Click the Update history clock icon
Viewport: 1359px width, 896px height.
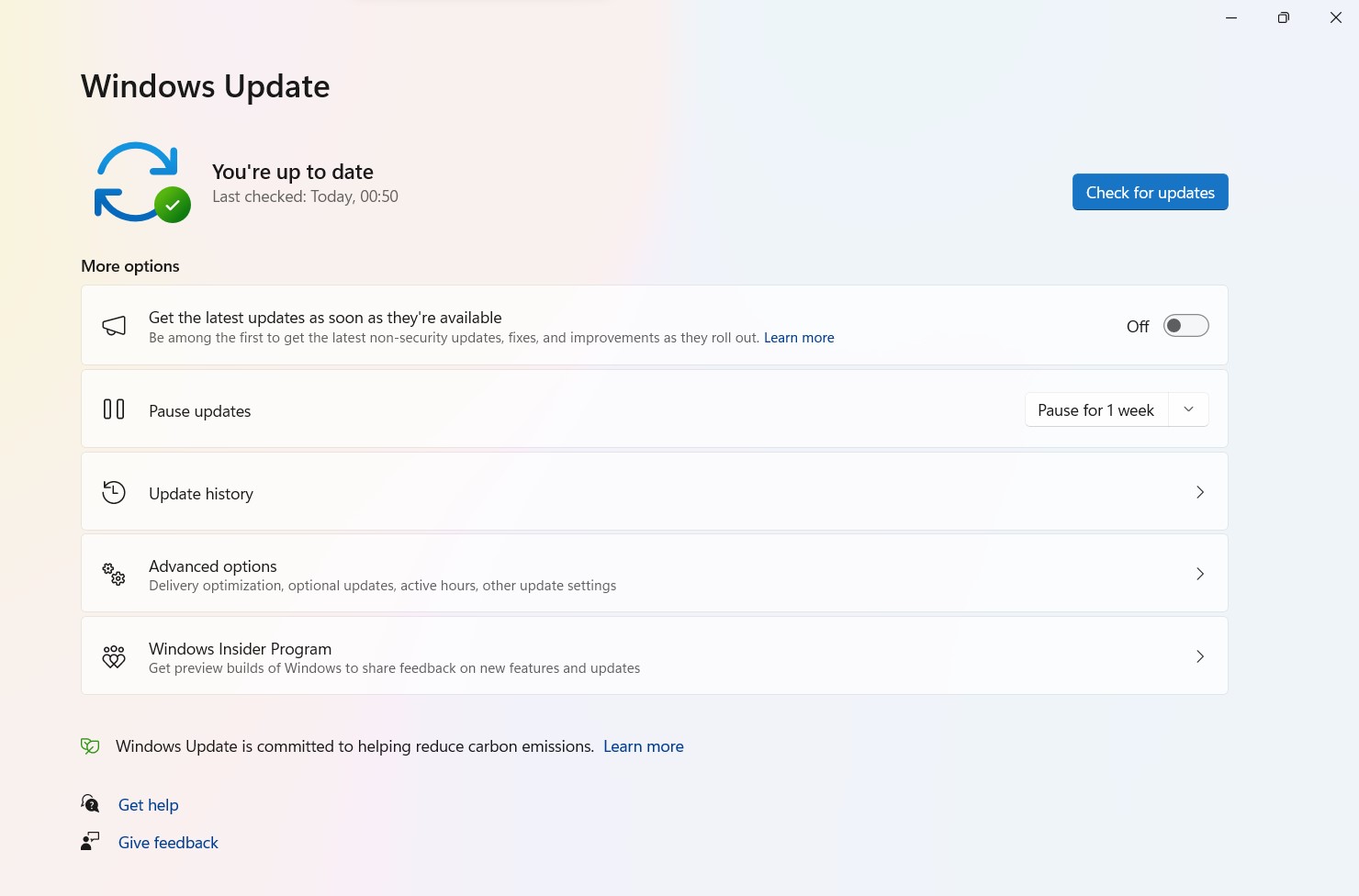tap(113, 492)
